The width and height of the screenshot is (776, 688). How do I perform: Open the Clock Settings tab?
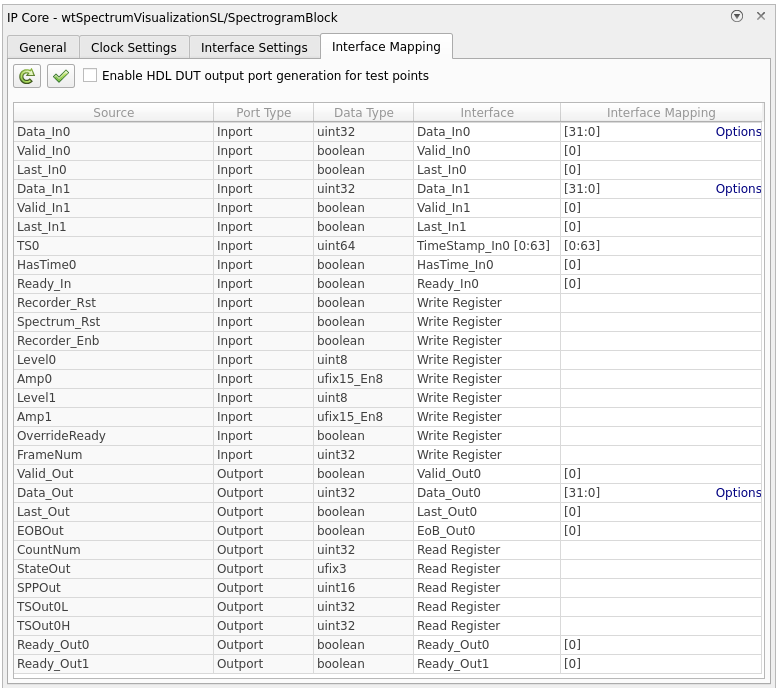pyautogui.click(x=133, y=47)
